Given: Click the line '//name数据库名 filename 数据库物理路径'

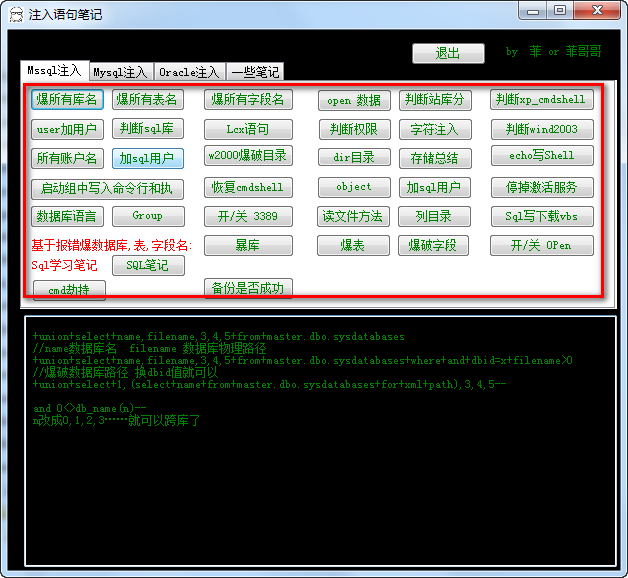Looking at the screenshot, I should (150, 348).
